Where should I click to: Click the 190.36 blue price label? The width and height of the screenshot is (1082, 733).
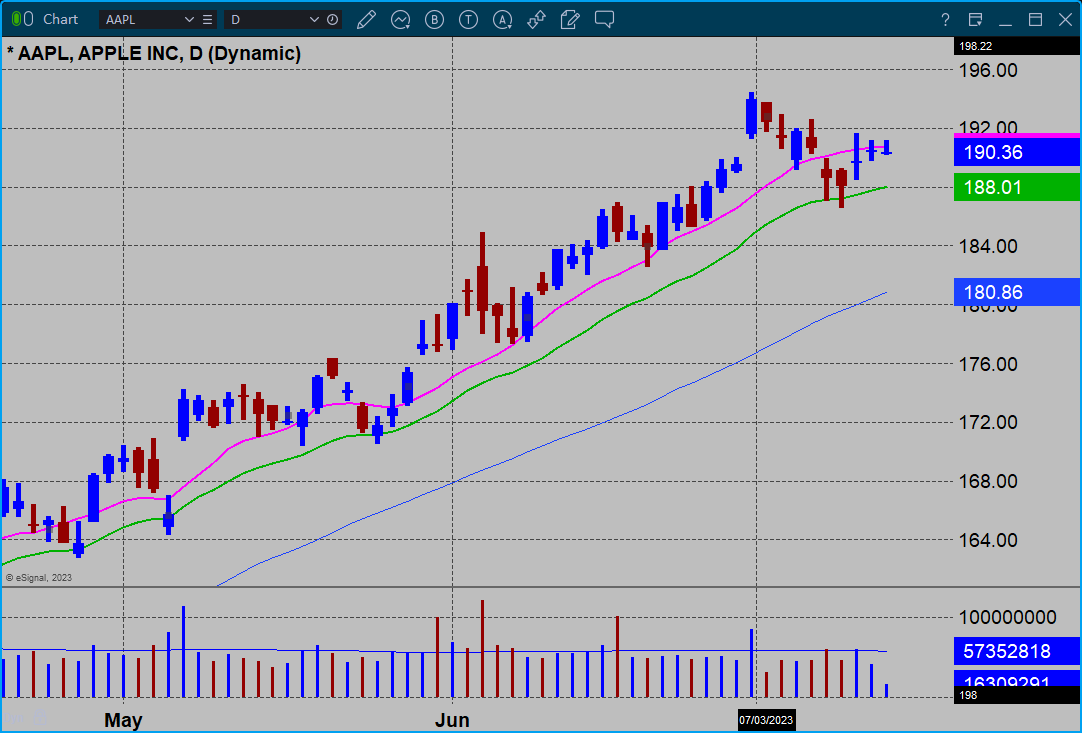(1016, 153)
